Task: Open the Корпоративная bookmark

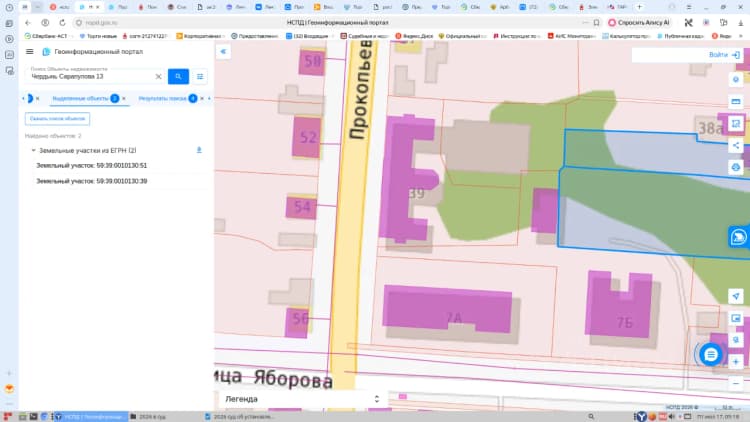Action: 199,36
